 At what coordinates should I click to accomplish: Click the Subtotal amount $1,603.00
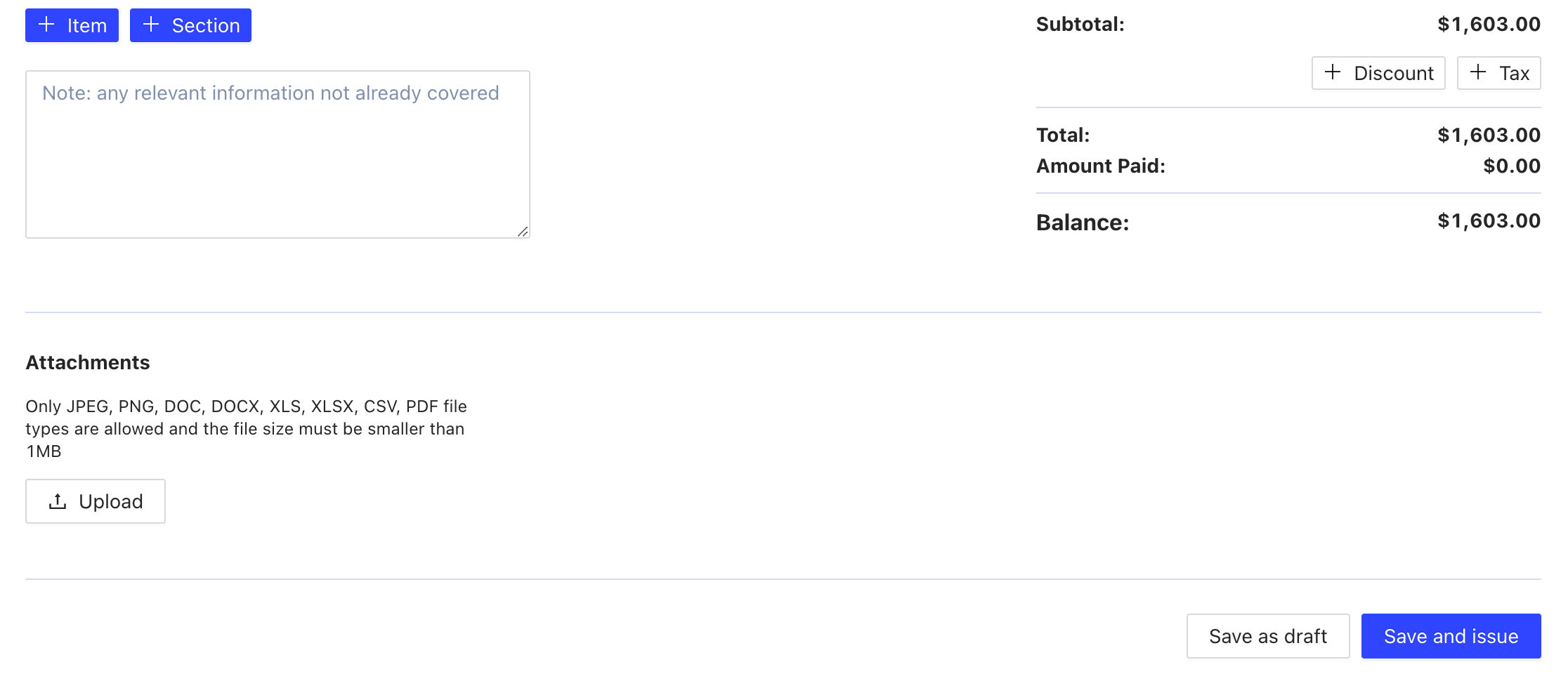tap(1489, 25)
